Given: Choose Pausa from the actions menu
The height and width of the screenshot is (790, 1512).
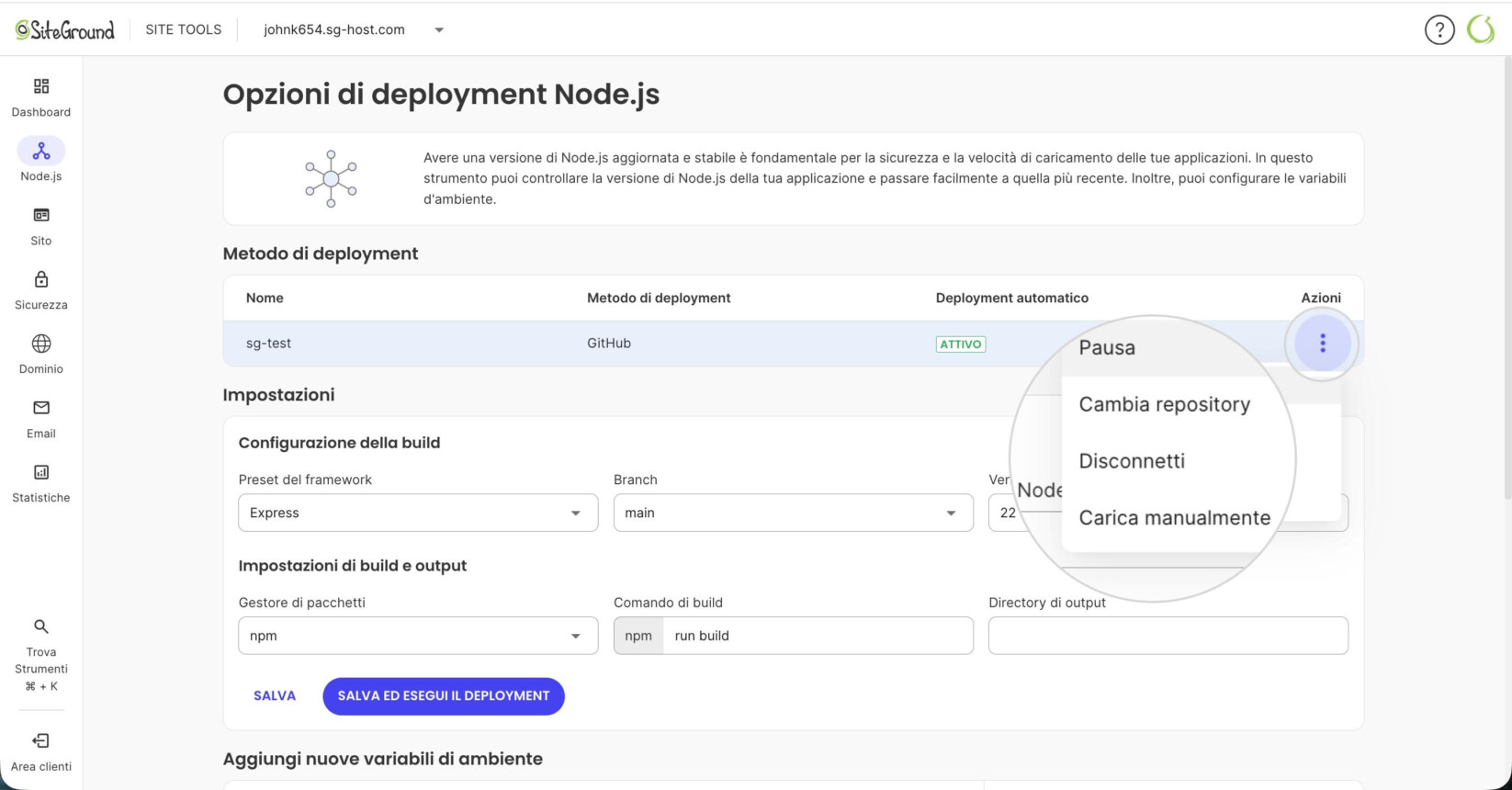Looking at the screenshot, I should point(1108,347).
